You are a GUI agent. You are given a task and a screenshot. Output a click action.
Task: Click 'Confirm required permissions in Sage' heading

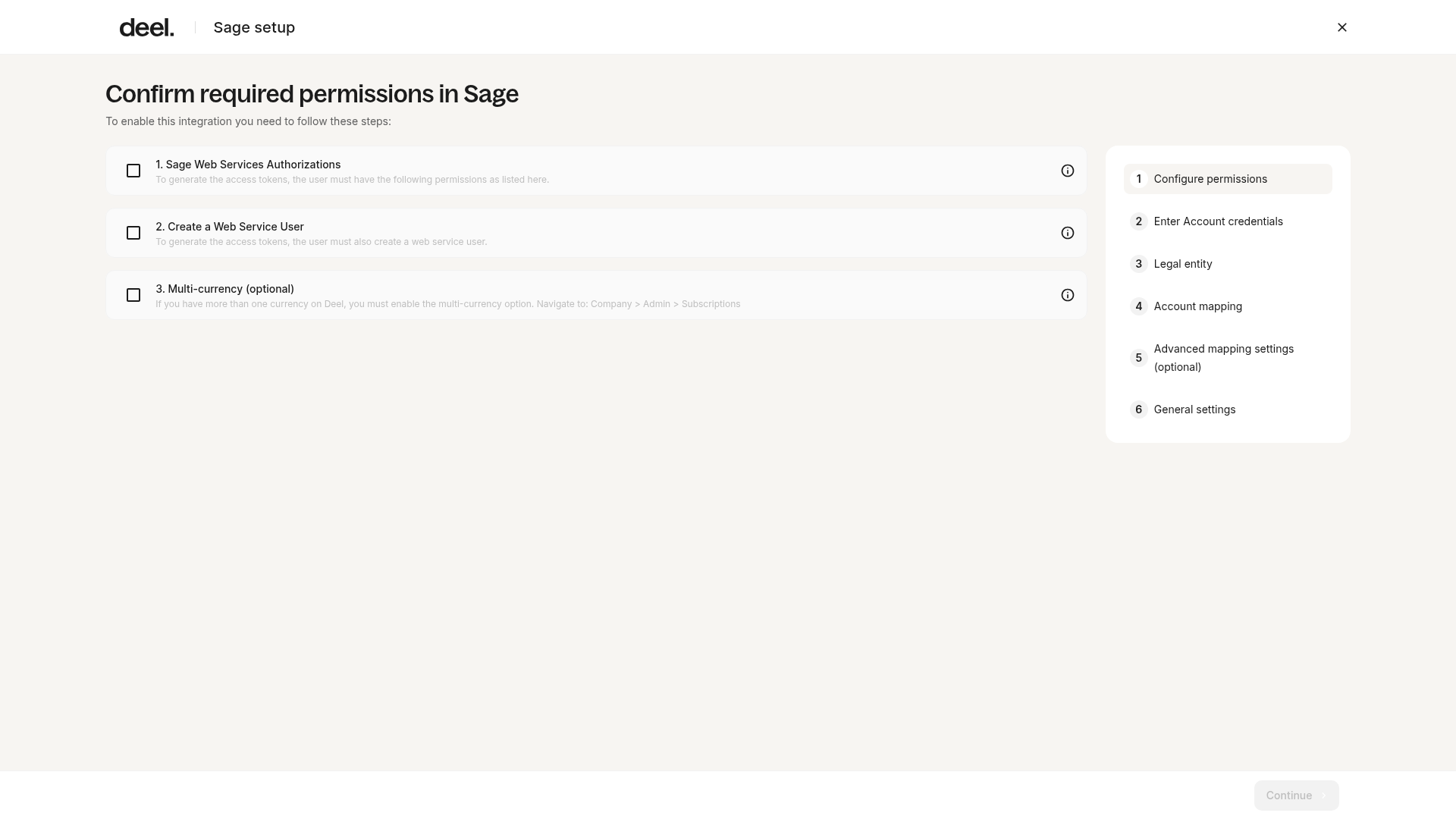pyautogui.click(x=312, y=94)
